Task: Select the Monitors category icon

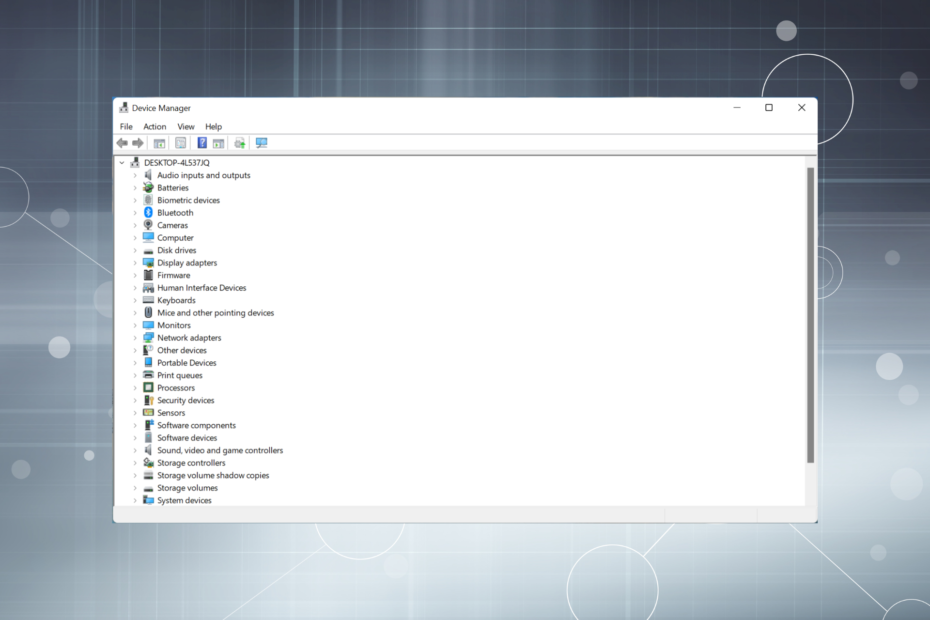Action: (148, 325)
